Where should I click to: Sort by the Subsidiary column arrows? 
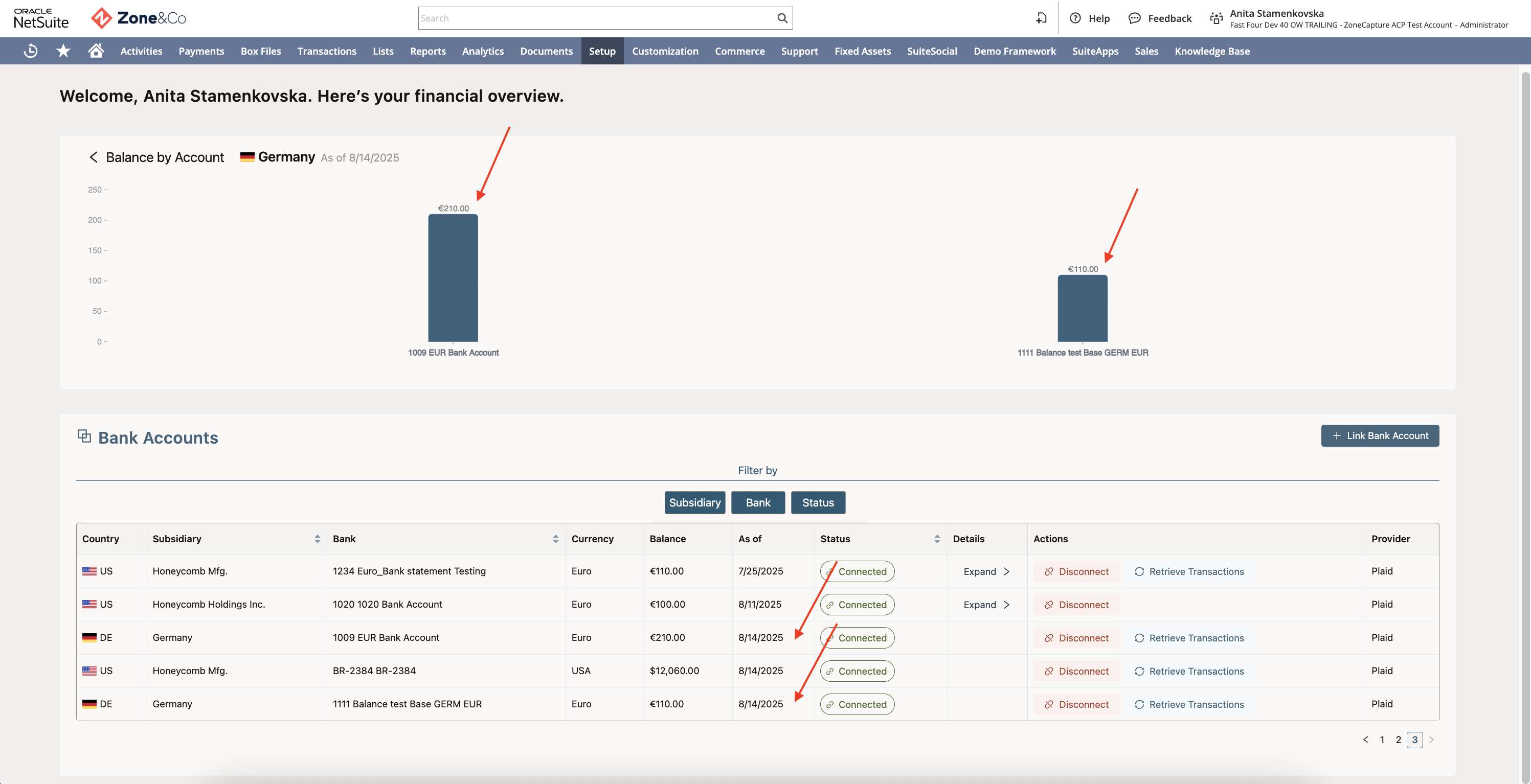click(x=318, y=539)
